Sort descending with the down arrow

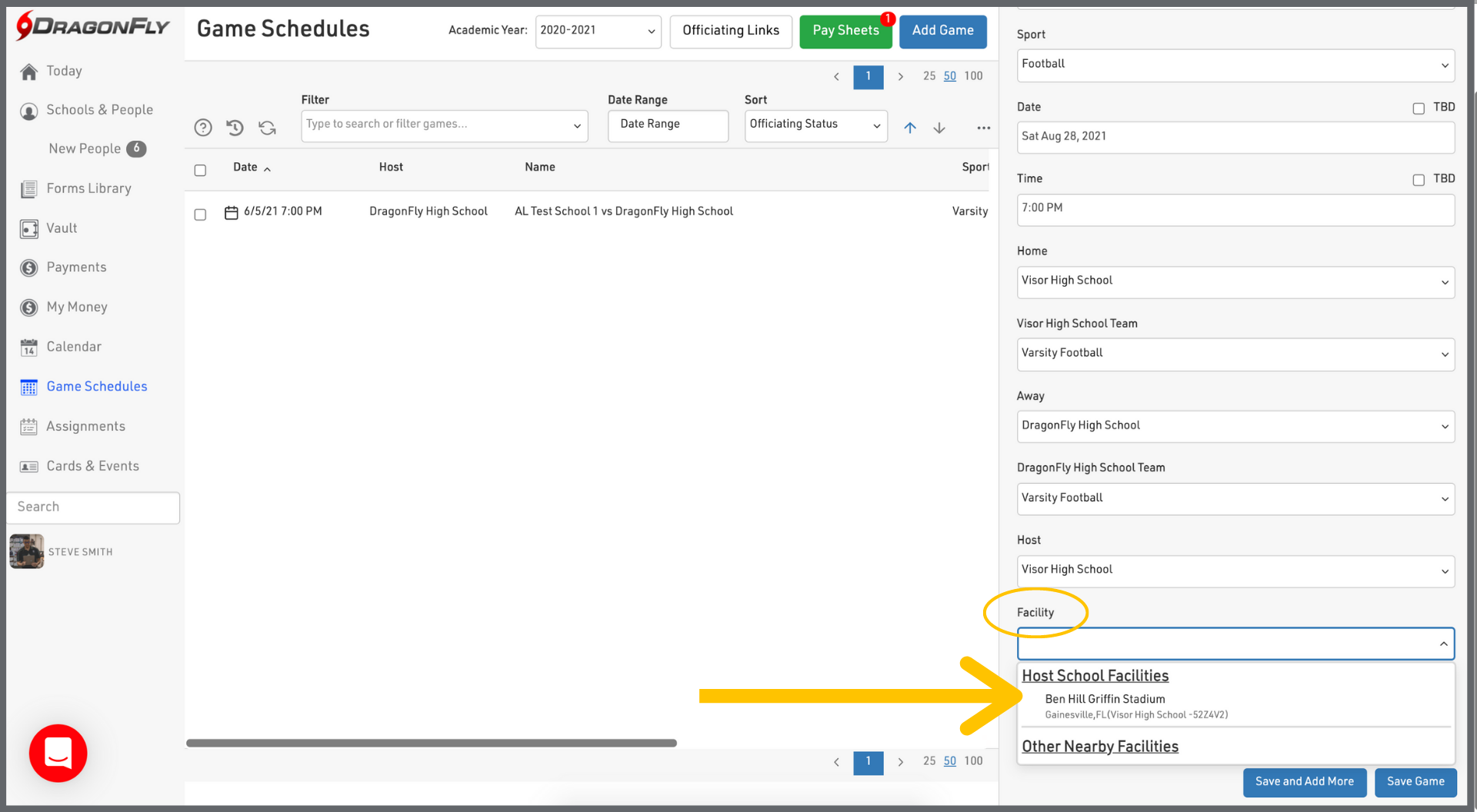939,128
